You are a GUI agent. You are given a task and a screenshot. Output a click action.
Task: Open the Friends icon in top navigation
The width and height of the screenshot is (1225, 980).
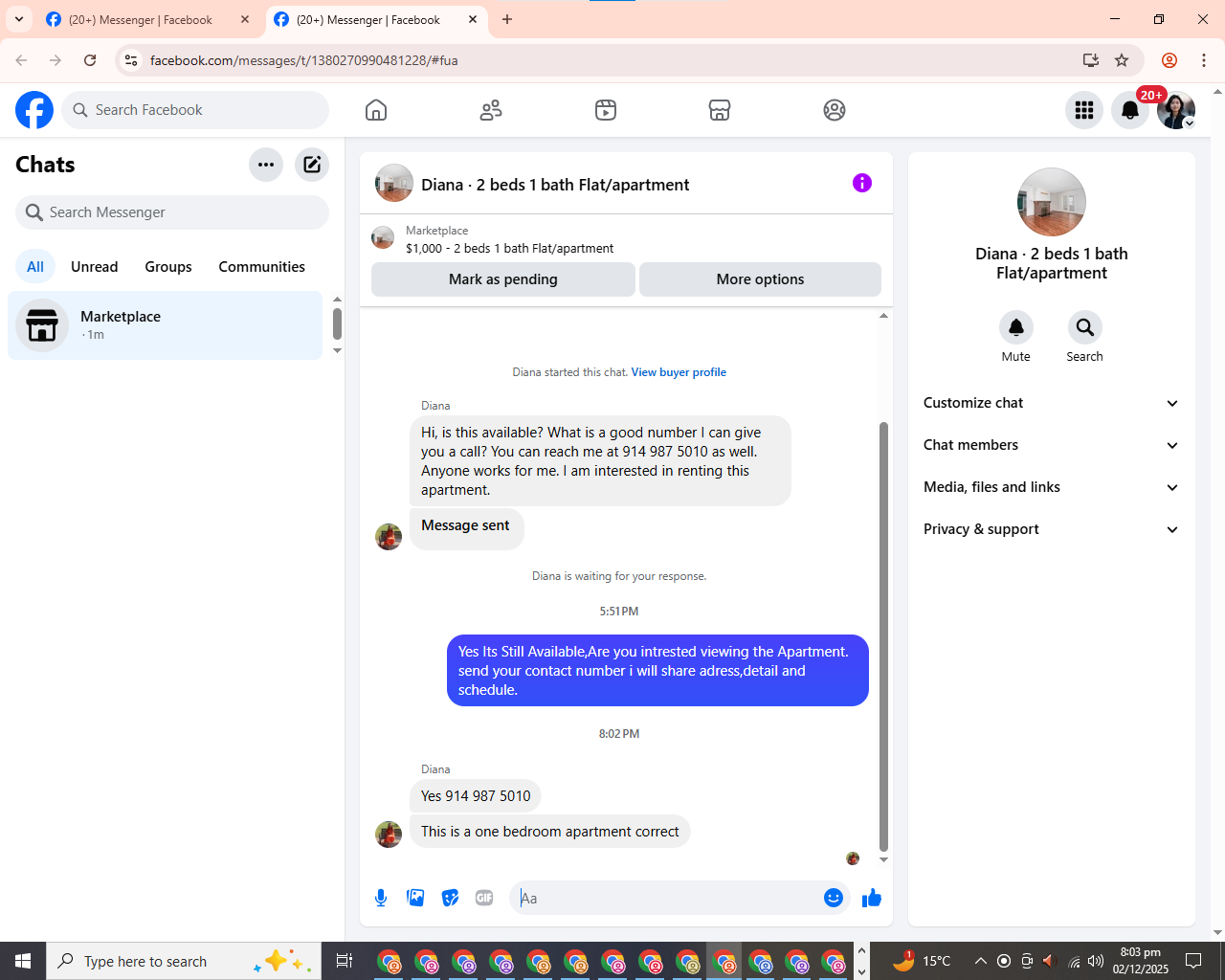491,110
